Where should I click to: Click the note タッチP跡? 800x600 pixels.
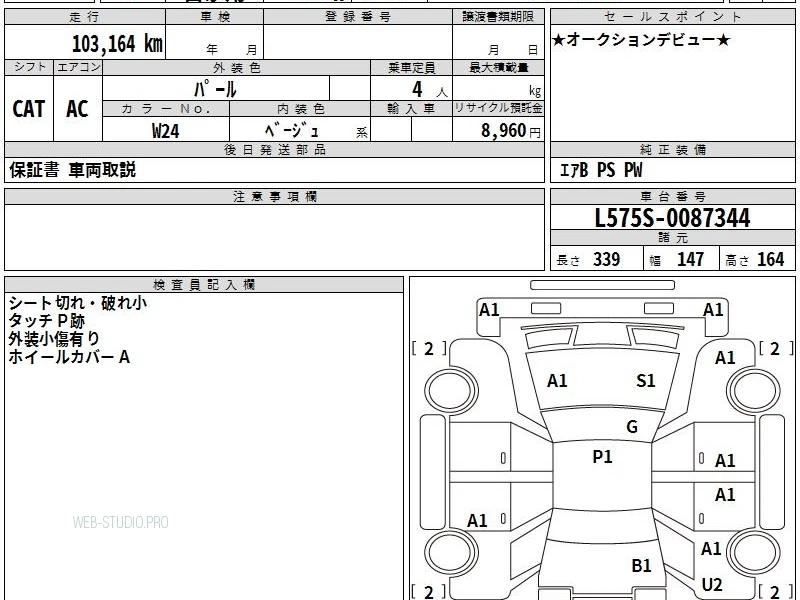pos(46,321)
